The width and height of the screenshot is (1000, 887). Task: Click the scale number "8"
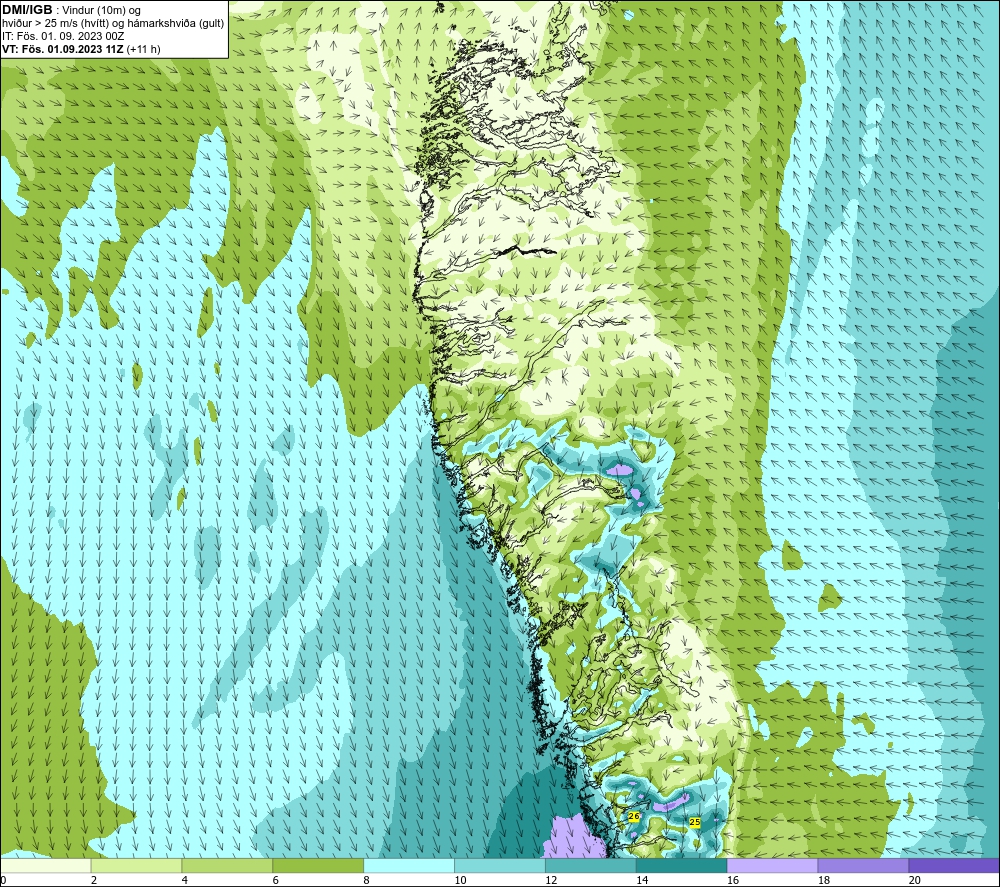(x=367, y=880)
